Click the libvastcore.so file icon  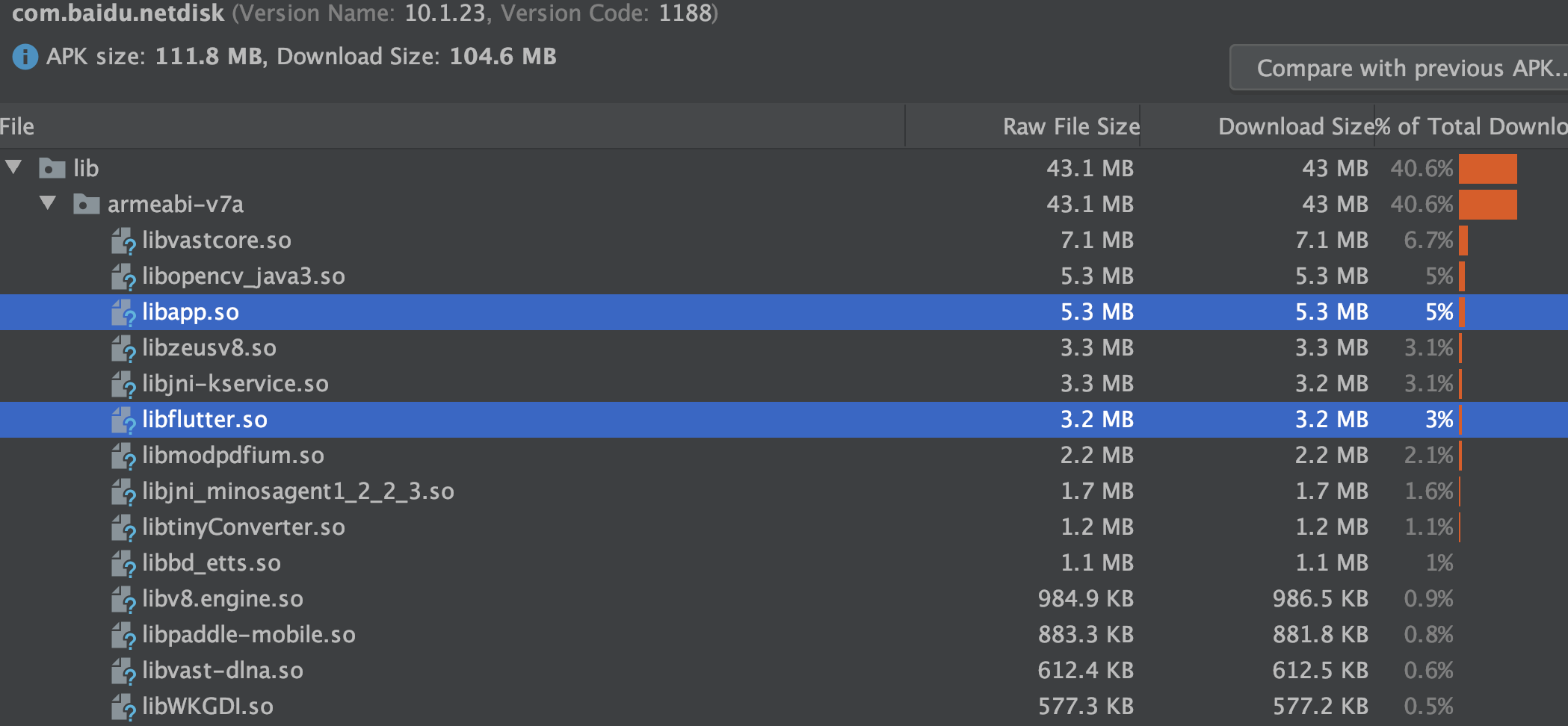tap(123, 241)
